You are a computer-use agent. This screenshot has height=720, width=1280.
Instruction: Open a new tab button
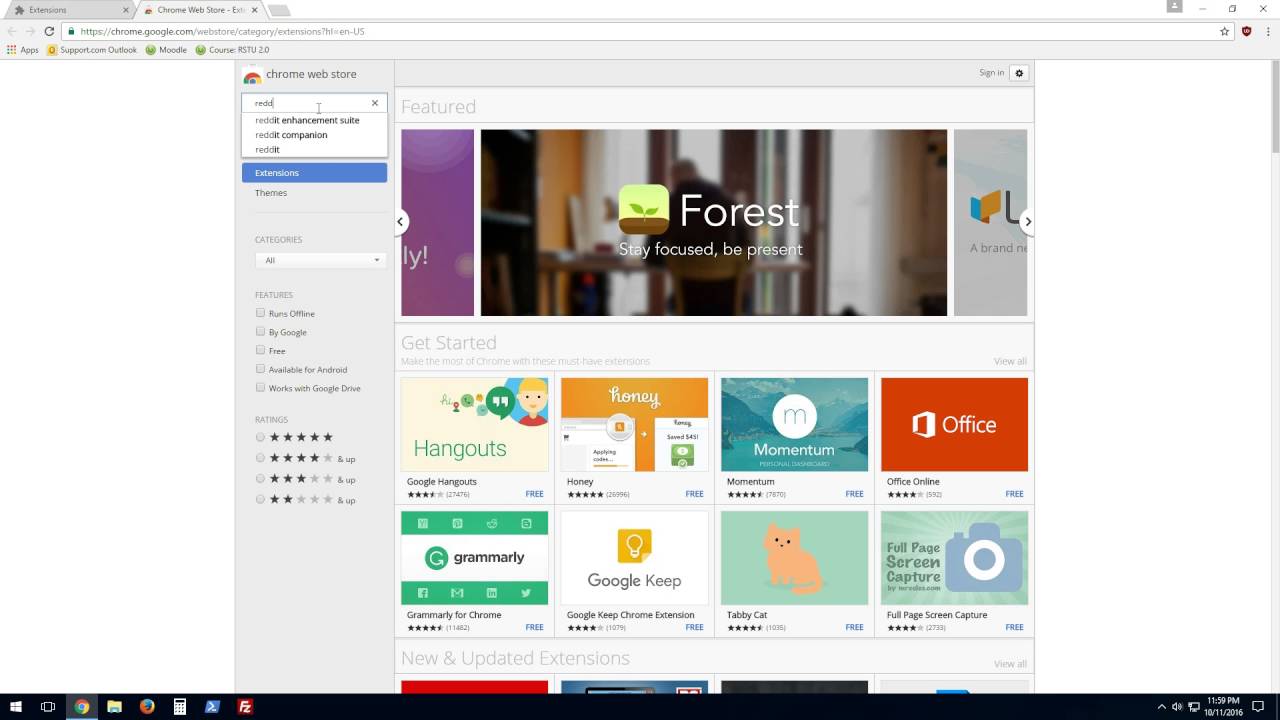[x=279, y=10]
